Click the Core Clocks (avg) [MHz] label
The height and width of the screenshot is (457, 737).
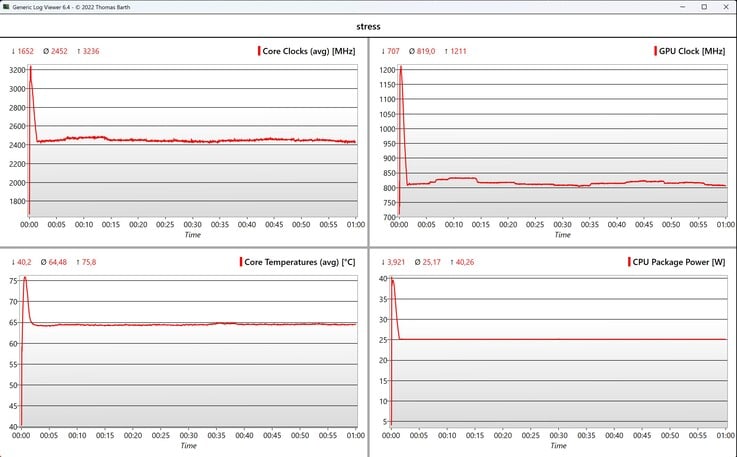(x=309, y=51)
